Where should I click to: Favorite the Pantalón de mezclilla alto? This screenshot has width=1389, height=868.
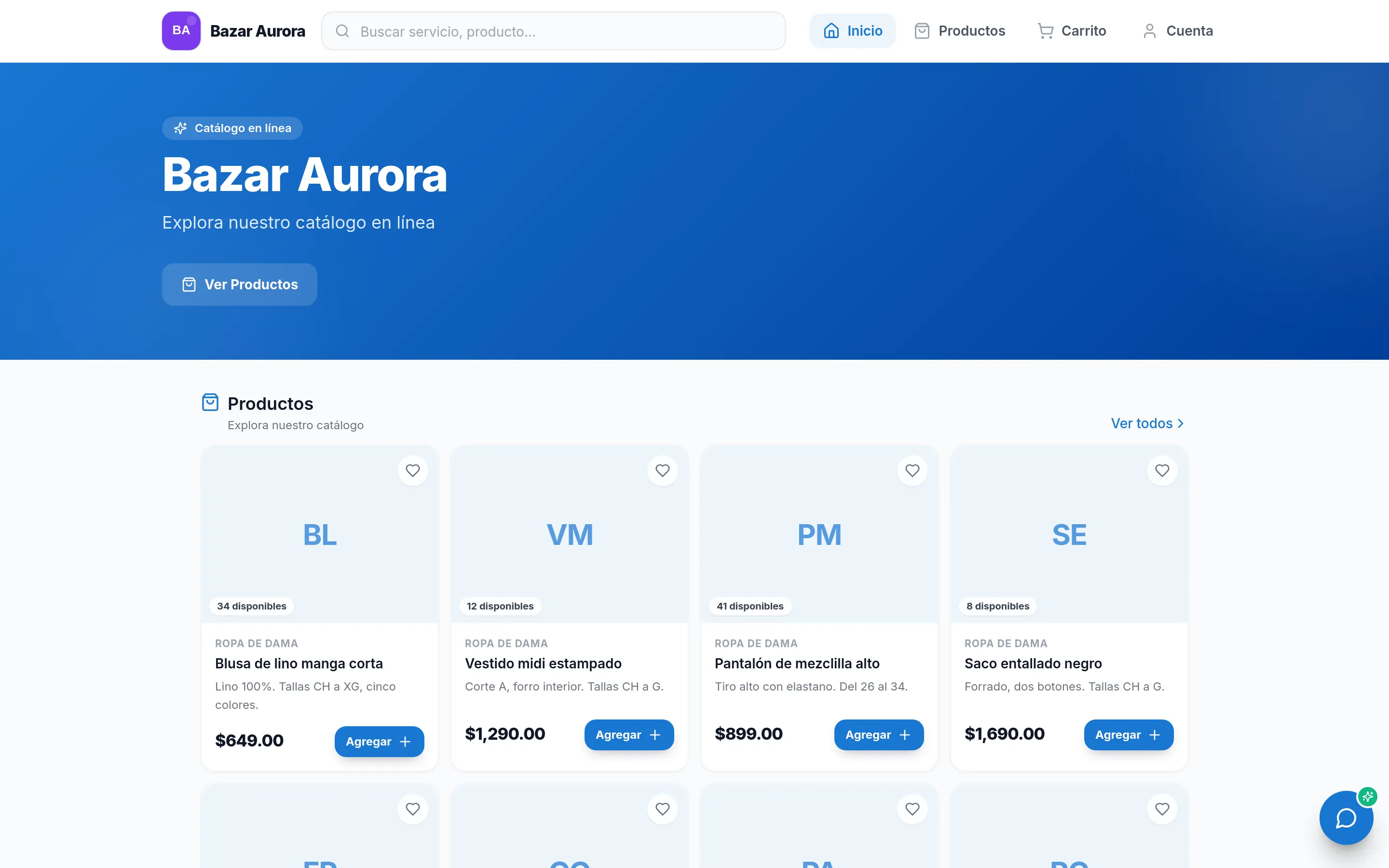coord(912,471)
